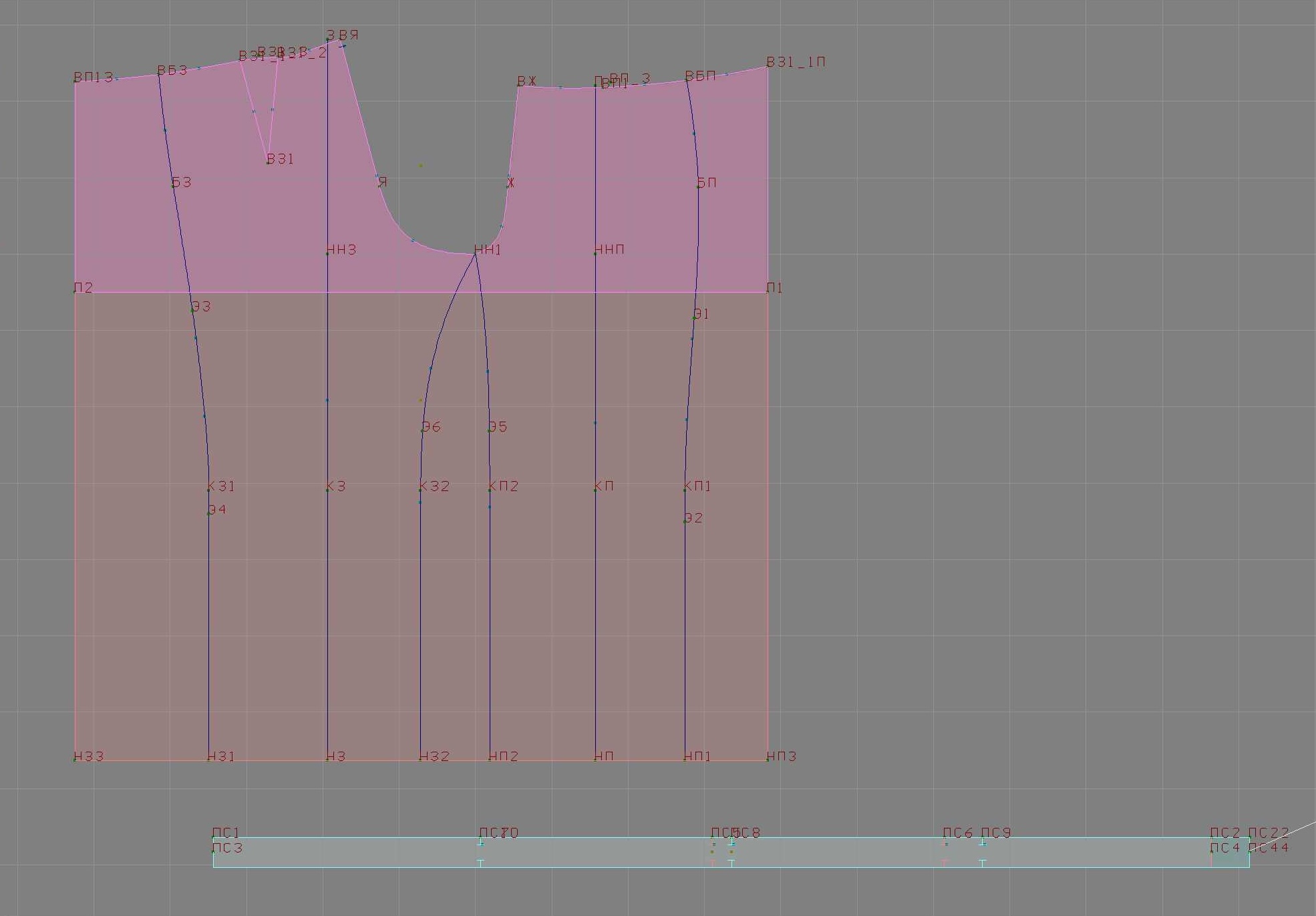Click point ВЗ1_1П at top right corner
The height and width of the screenshot is (916, 1316).
point(768,67)
